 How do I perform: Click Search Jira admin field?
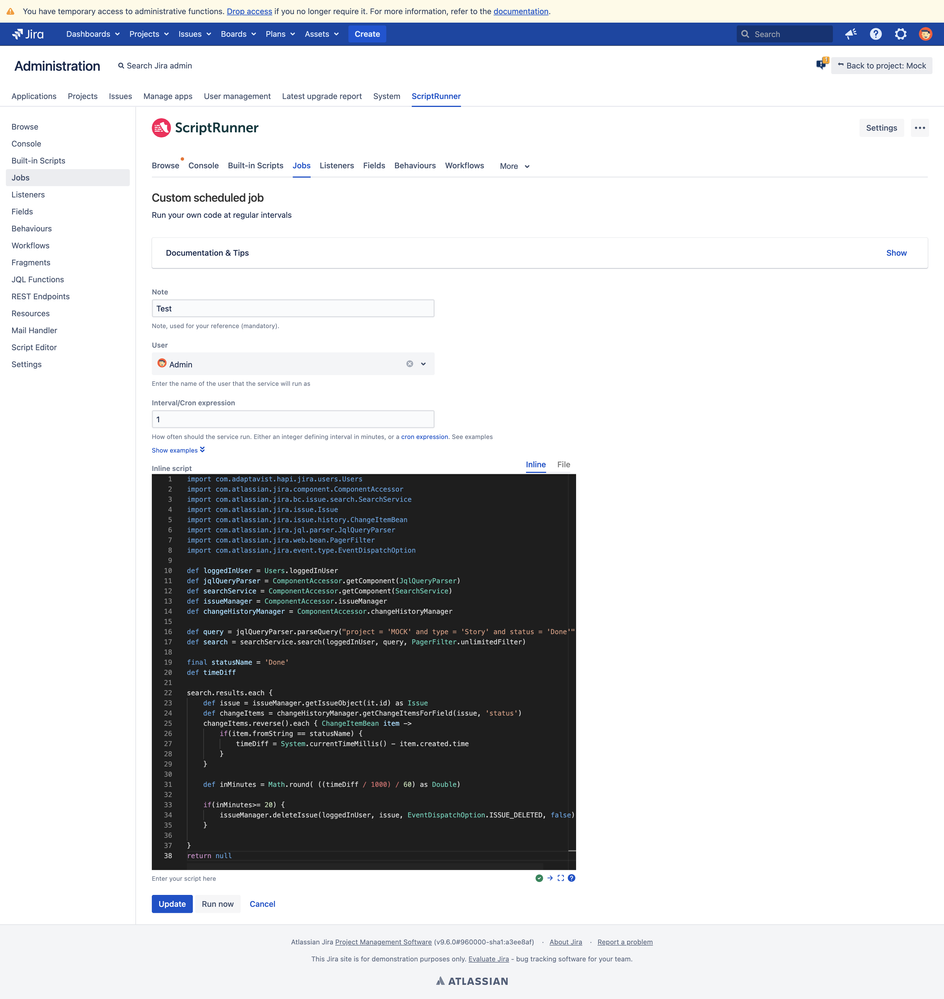tap(155, 66)
